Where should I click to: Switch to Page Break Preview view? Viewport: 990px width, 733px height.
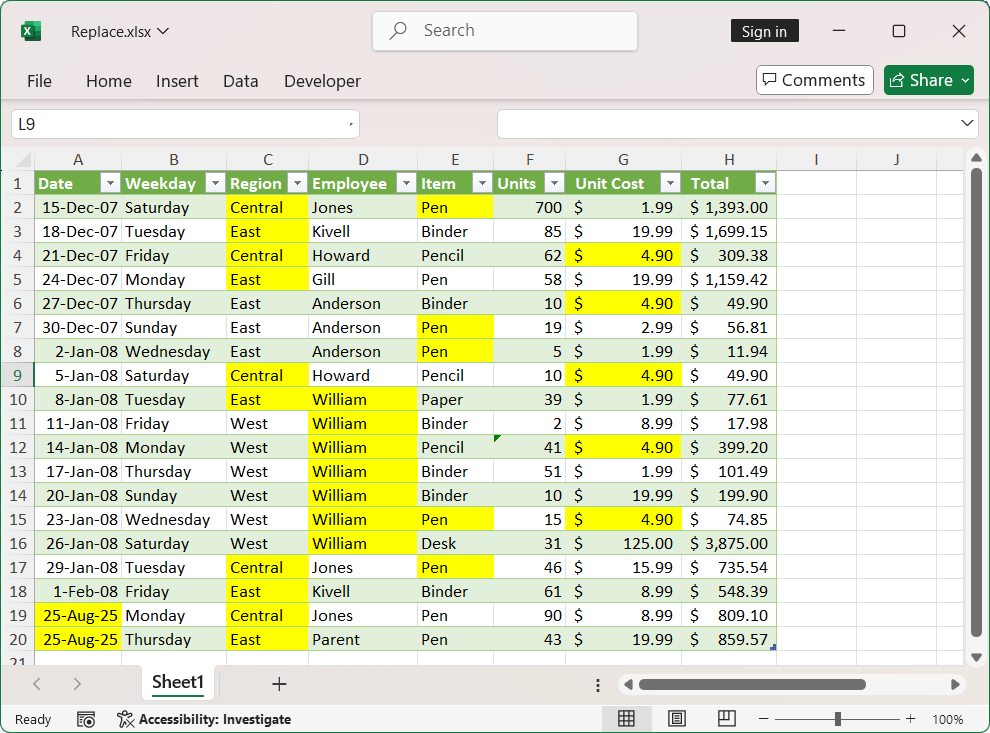(x=727, y=719)
